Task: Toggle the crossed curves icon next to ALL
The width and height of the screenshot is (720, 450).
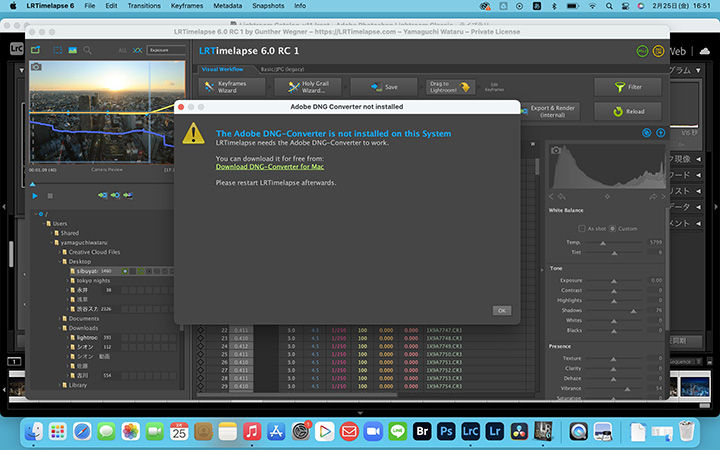Action: point(137,50)
